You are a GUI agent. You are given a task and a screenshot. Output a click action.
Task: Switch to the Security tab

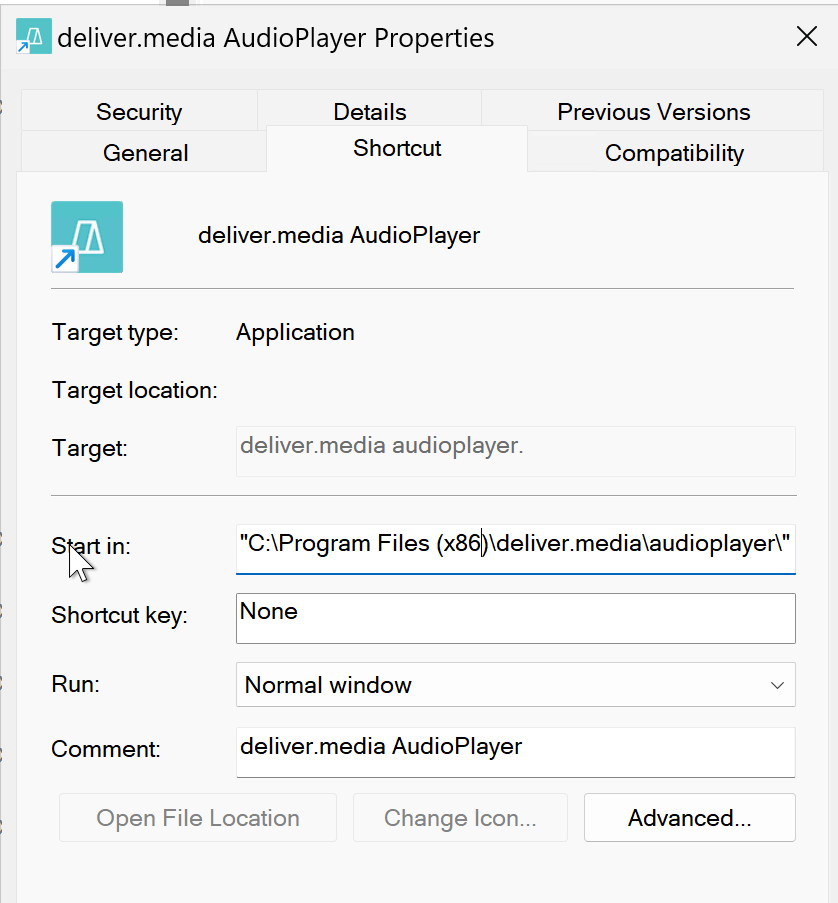pyautogui.click(x=139, y=111)
